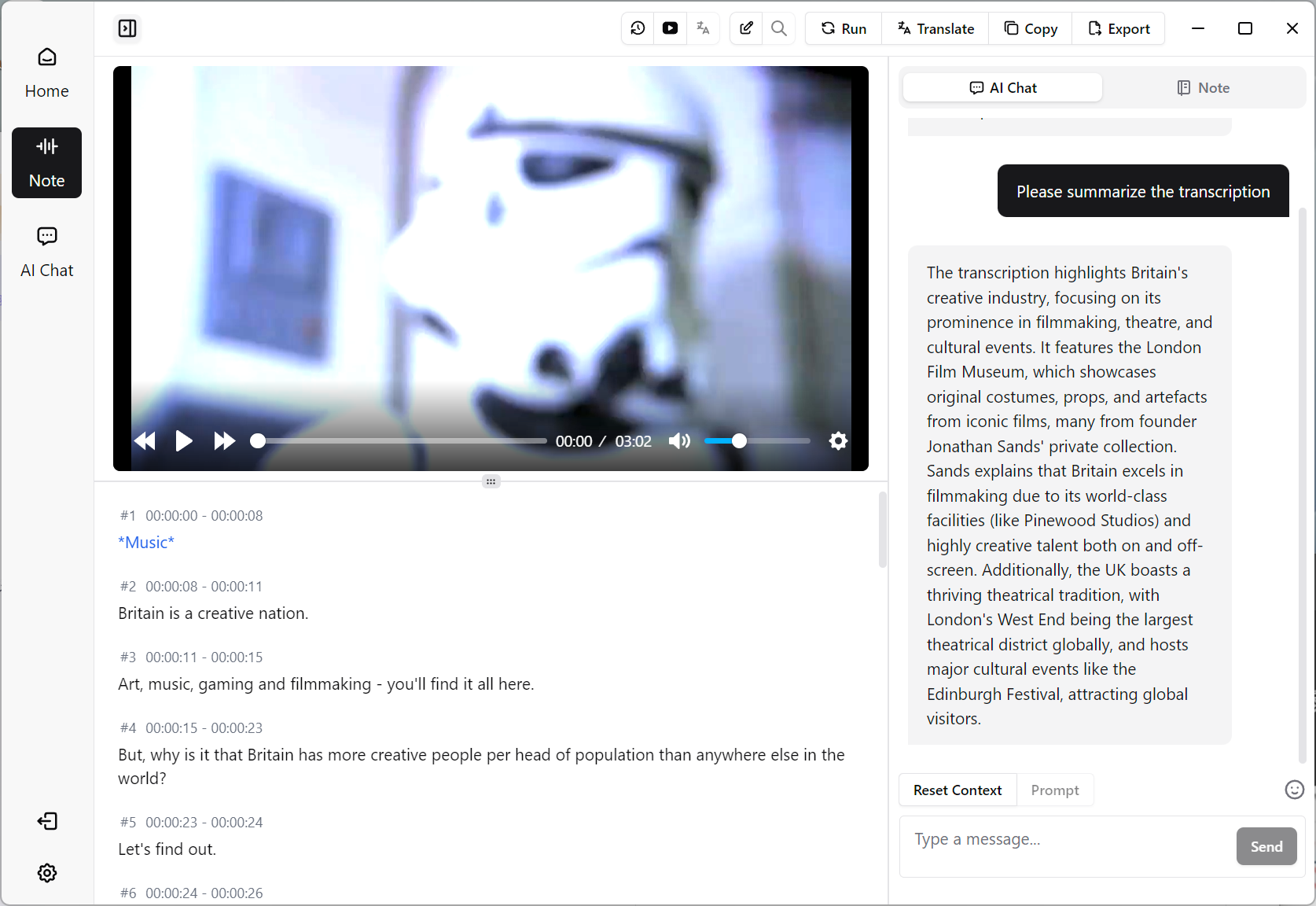Click the edit pencil icon
The image size is (1316, 906).
click(x=746, y=28)
